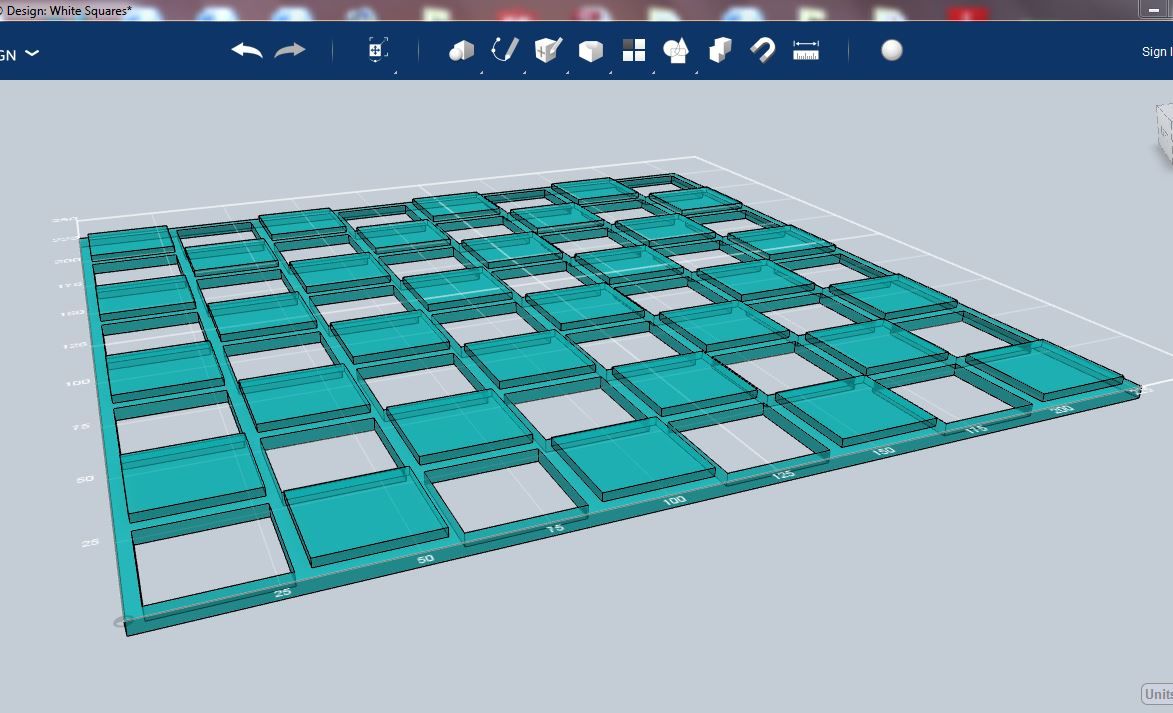
Task: Expand the chevron beside DESIGN
Action: 33,55
